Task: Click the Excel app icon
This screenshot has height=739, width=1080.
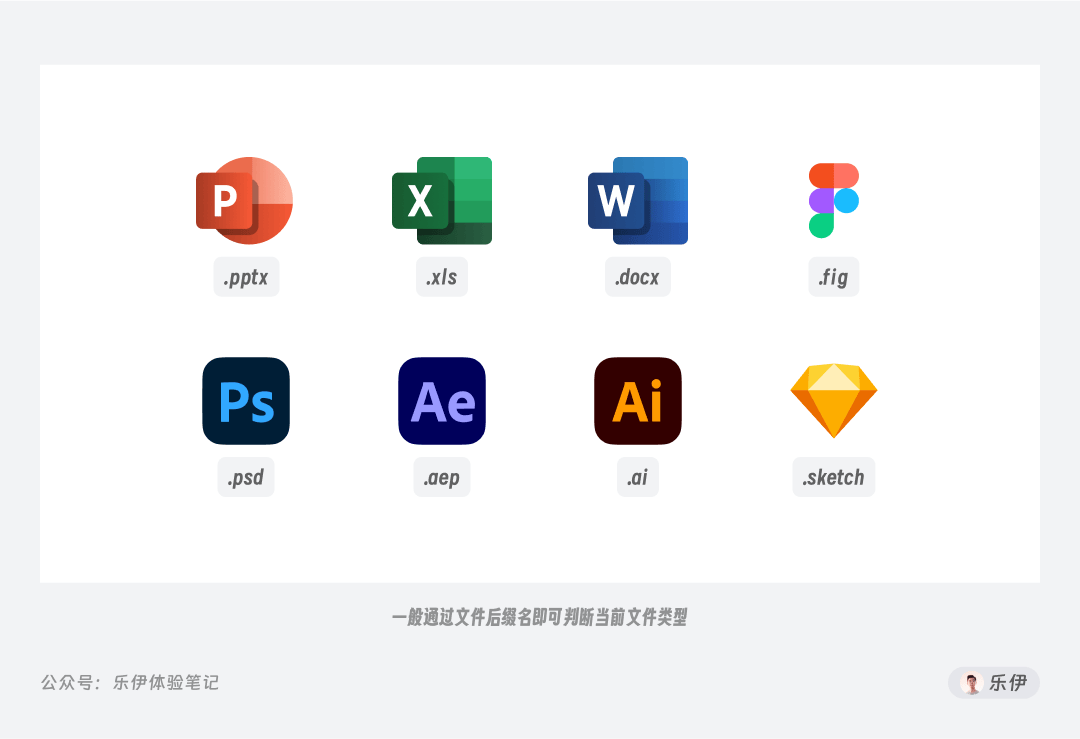Action: 442,200
